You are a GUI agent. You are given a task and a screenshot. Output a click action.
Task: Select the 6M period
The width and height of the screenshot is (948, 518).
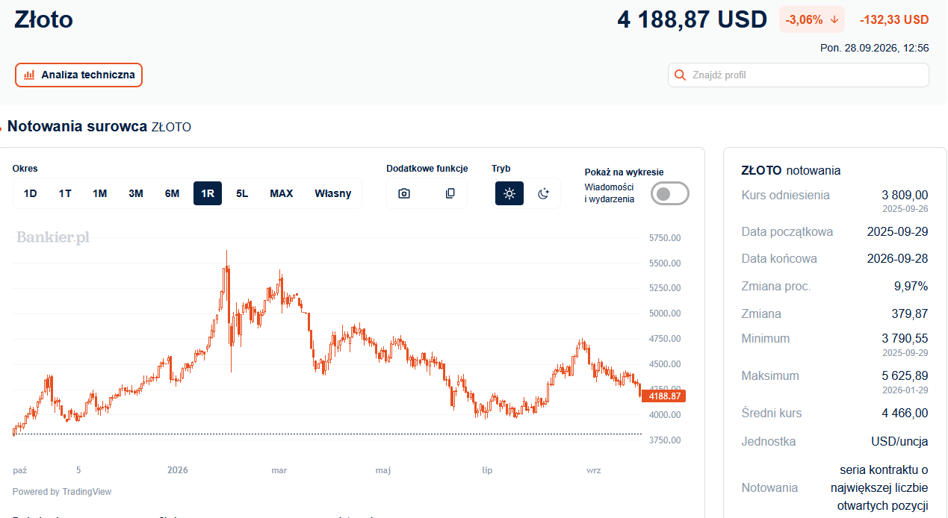[172, 193]
